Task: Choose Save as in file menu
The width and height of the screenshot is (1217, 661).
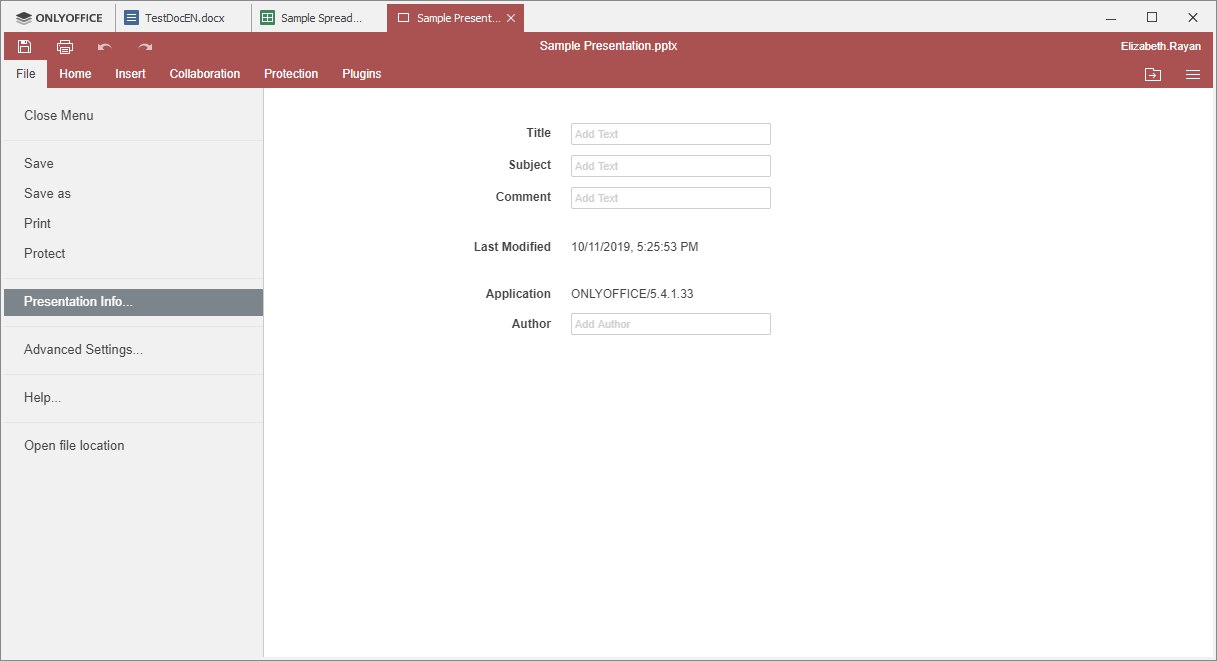Action: click(x=133, y=193)
